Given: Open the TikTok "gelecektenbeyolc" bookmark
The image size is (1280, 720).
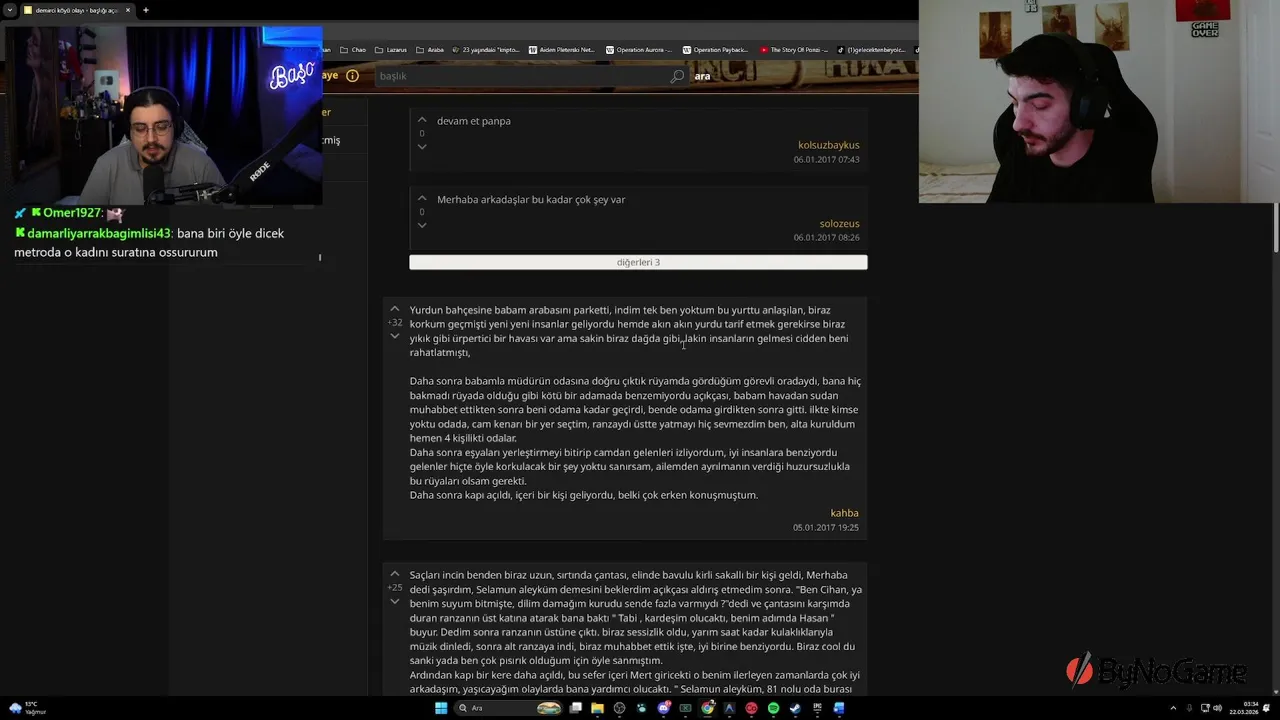Looking at the screenshot, I should (x=871, y=50).
